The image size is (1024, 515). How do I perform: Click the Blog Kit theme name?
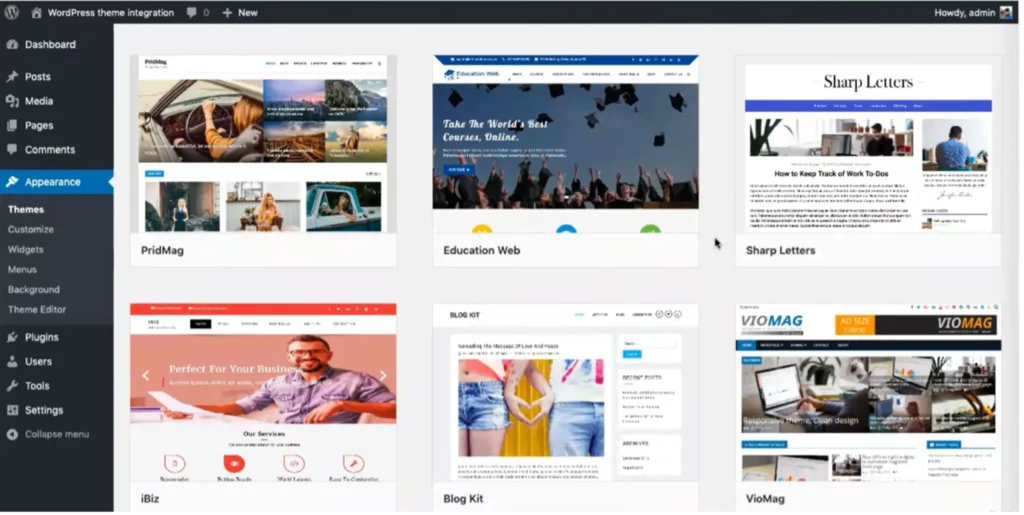coord(463,499)
